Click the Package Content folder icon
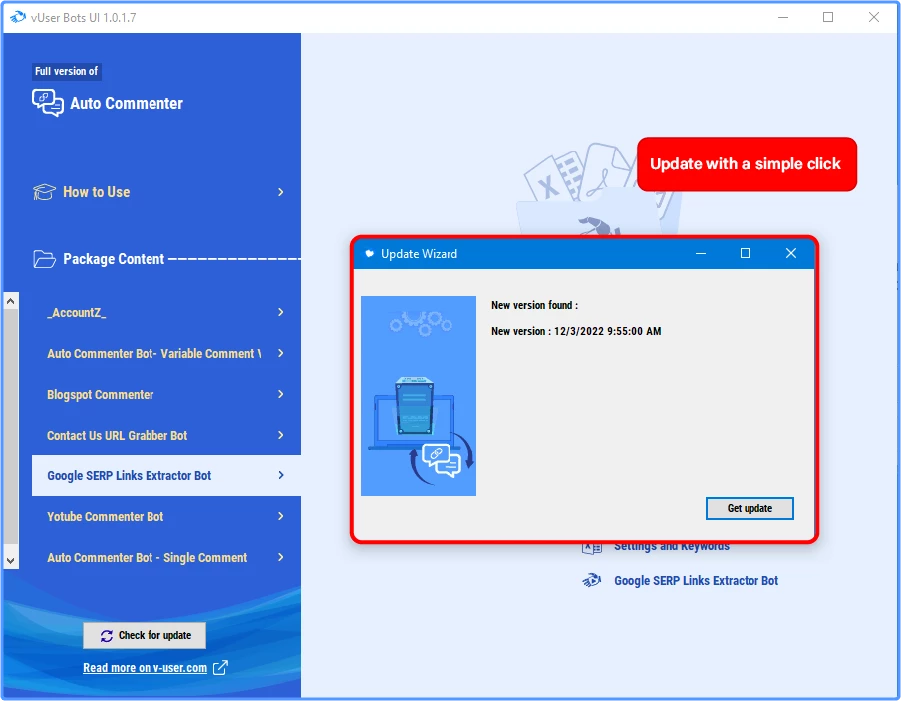 pyautogui.click(x=44, y=259)
